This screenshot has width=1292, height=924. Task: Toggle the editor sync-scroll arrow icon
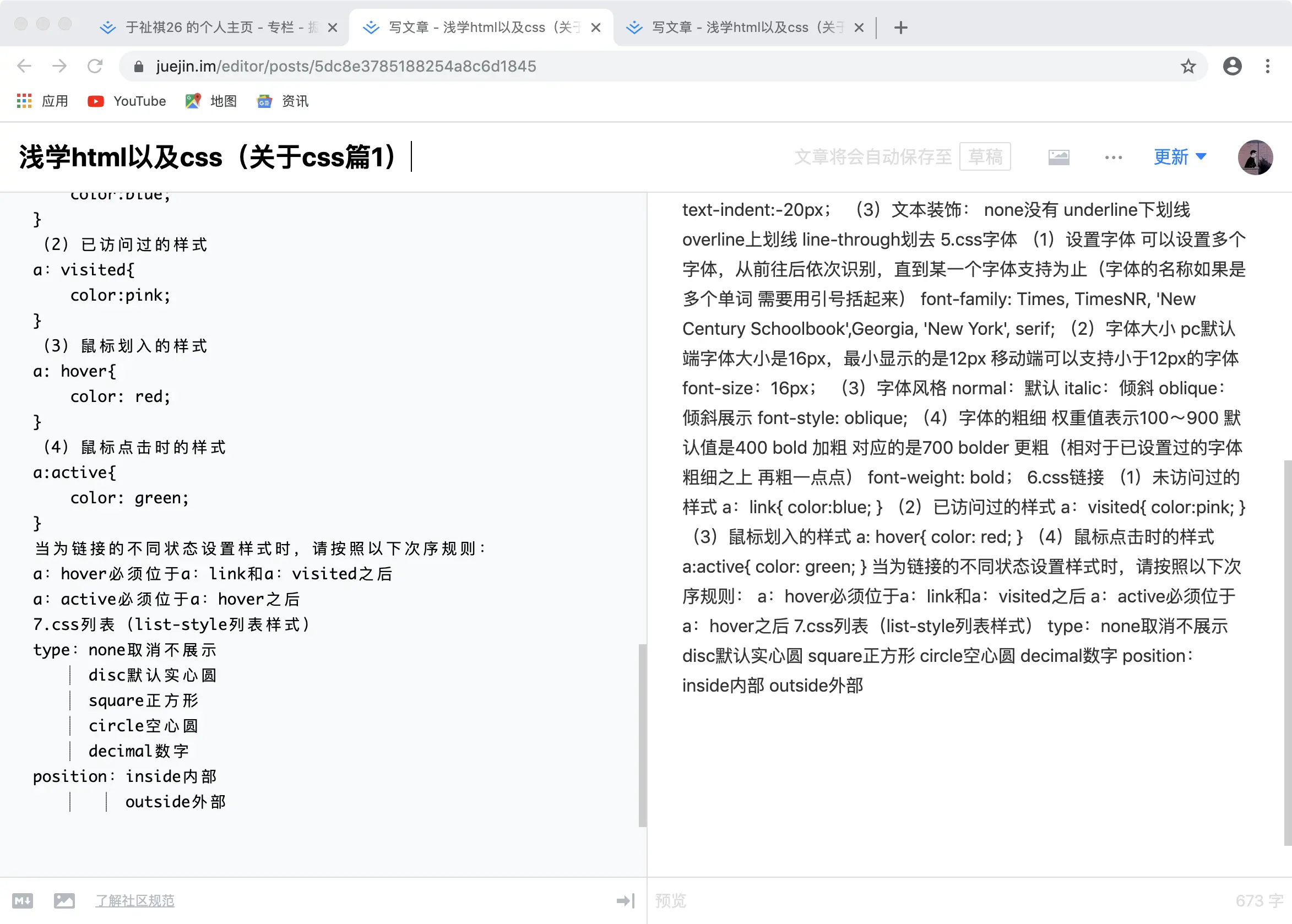tap(625, 900)
